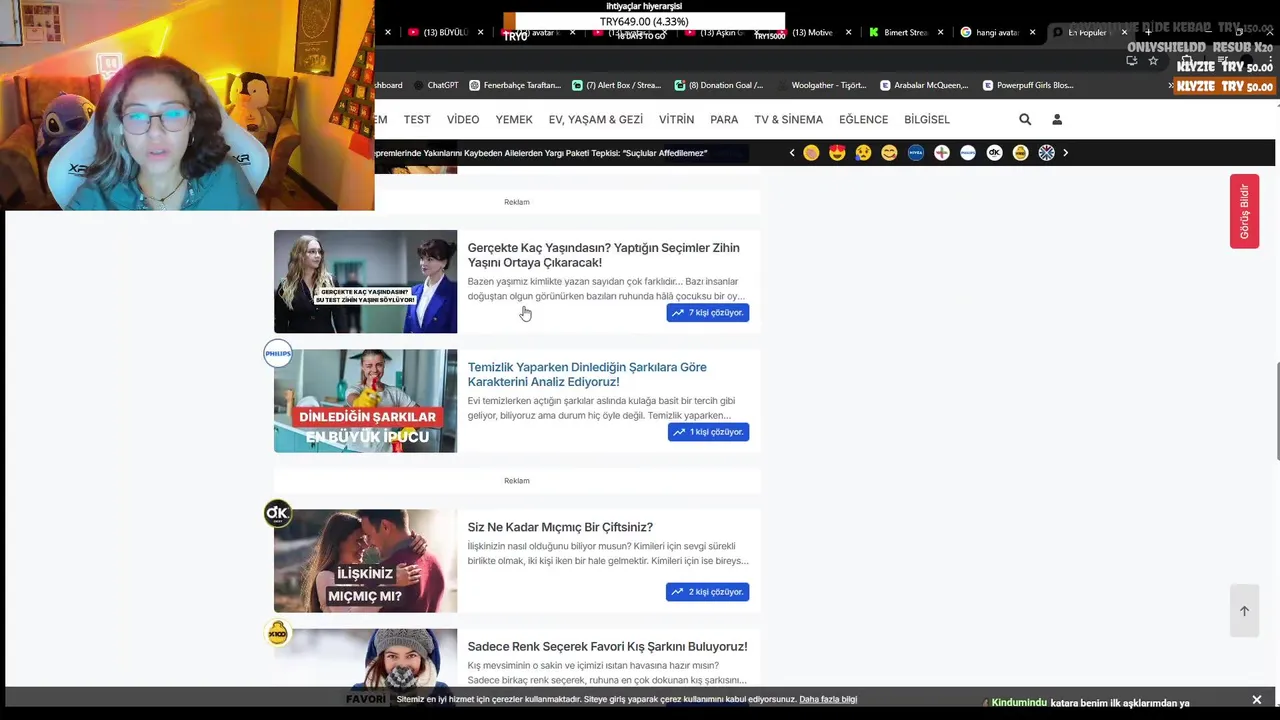Close the Bimert Stream browser tab

click(940, 32)
